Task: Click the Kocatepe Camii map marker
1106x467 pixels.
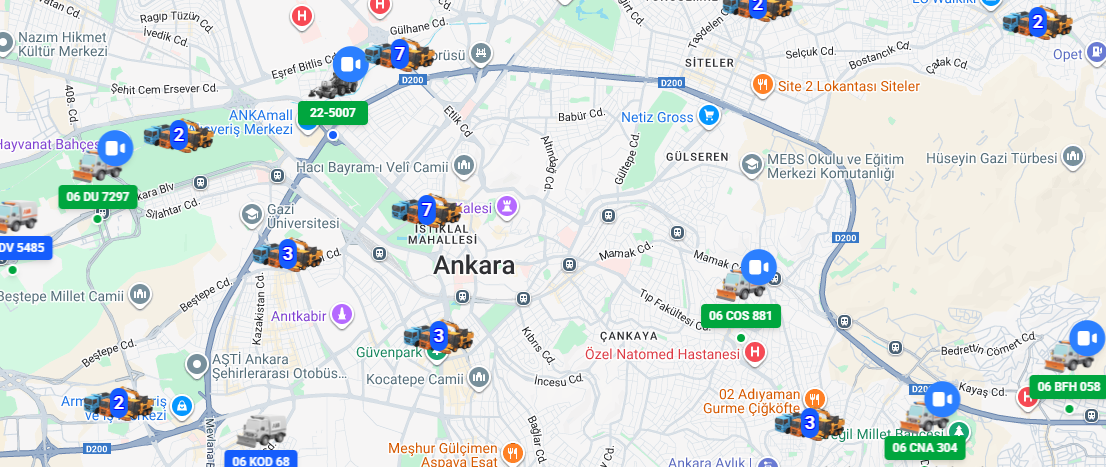Action: [x=479, y=377]
